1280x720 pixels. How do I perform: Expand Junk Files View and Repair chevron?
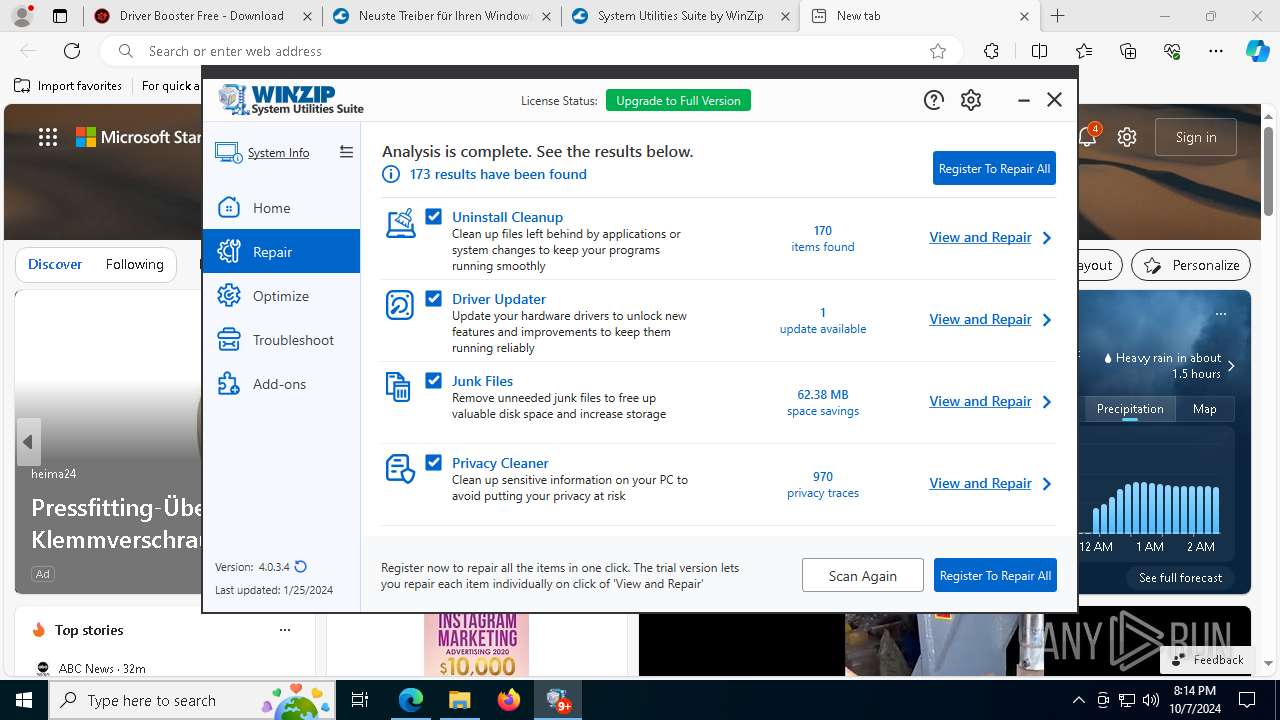point(1047,402)
